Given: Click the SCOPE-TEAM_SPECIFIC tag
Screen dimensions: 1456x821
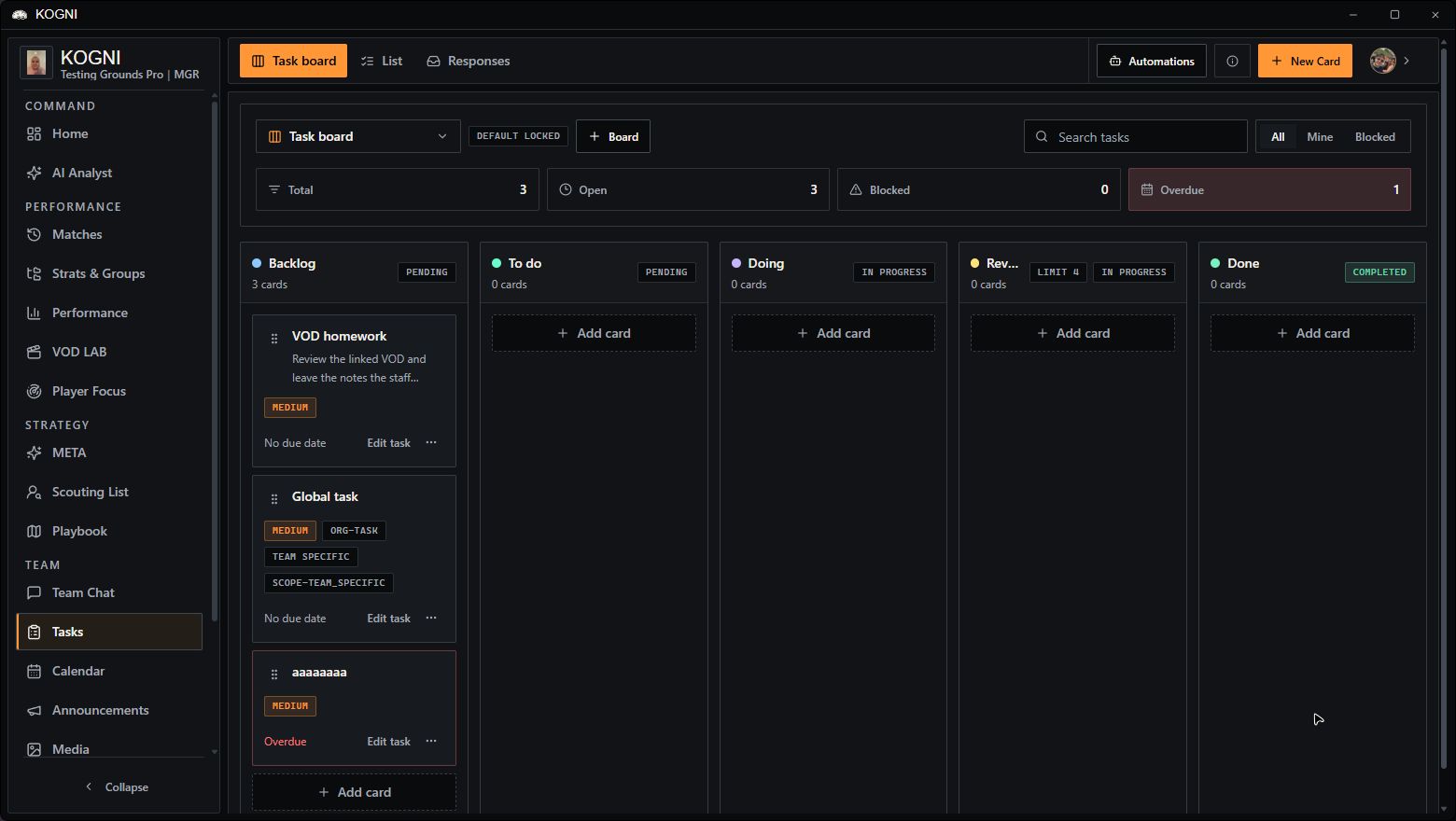Looking at the screenshot, I should (x=329, y=583).
